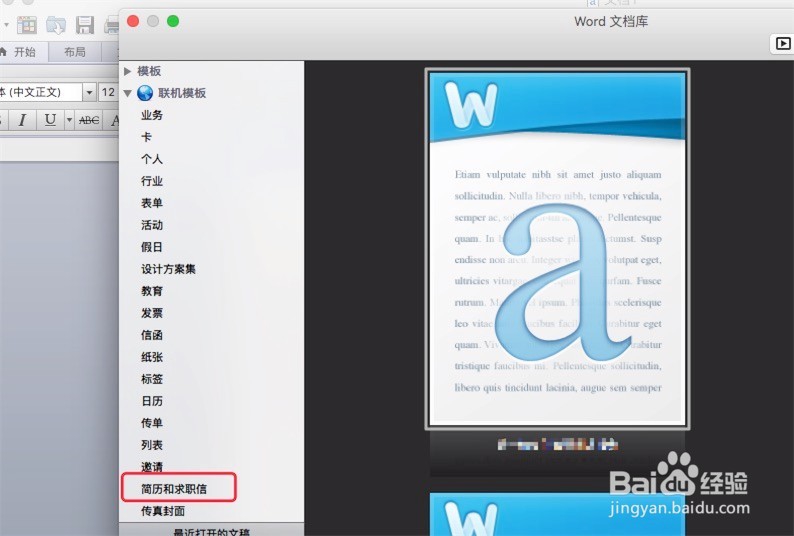The width and height of the screenshot is (794, 536).
Task: Switch to the 开始 ribbon tab
Action: click(20, 52)
